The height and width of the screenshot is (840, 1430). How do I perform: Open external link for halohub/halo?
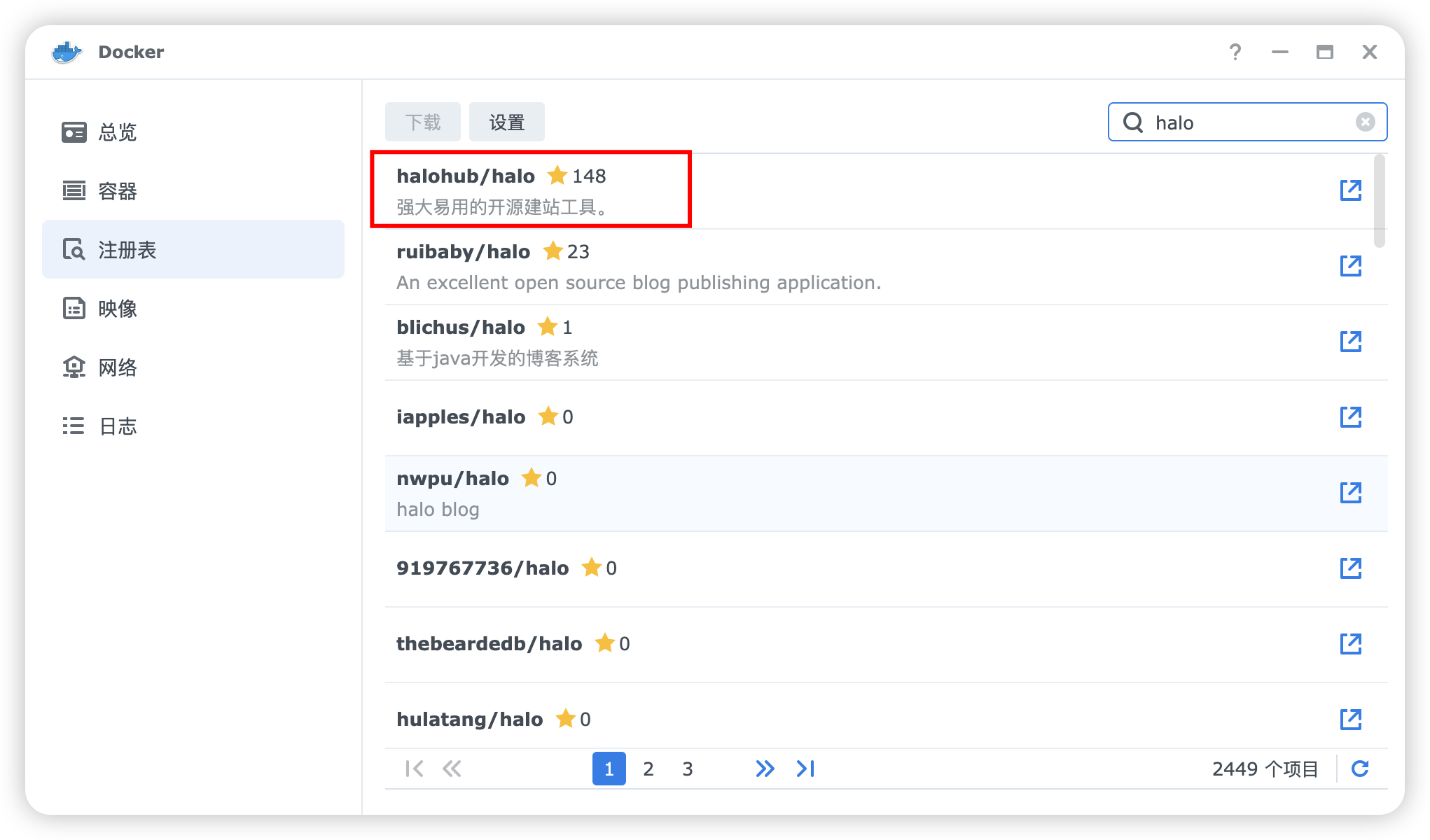(1350, 190)
